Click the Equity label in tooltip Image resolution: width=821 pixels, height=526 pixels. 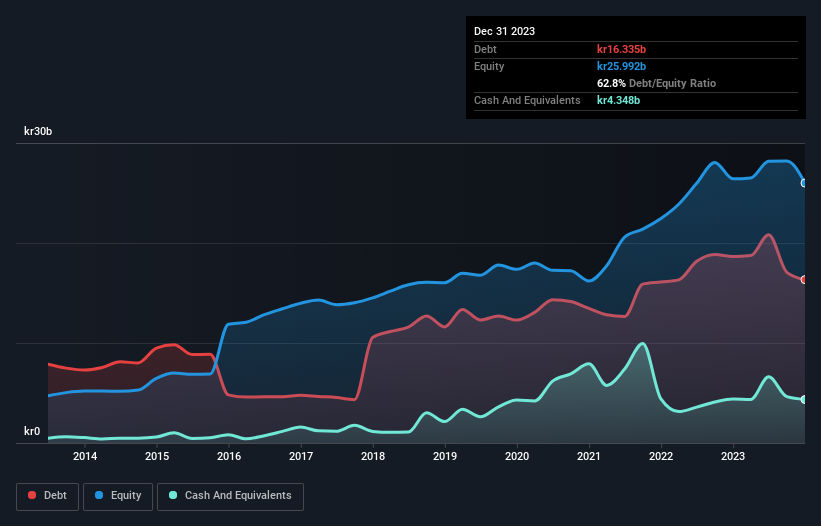point(489,66)
